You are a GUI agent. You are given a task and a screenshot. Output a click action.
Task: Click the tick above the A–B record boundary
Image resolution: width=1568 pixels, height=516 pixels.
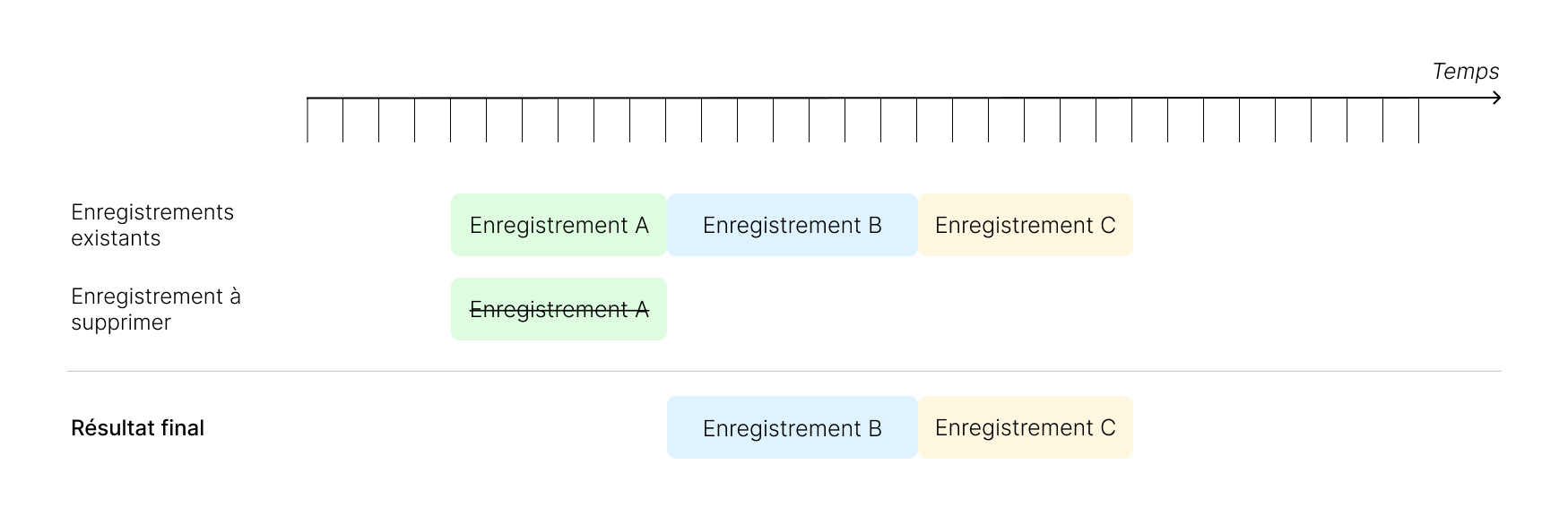[x=666, y=121]
